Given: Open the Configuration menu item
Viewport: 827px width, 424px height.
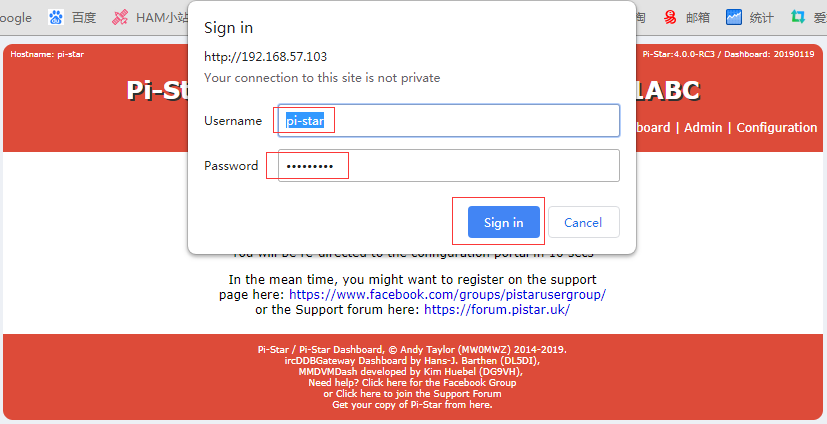Looking at the screenshot, I should (776, 128).
